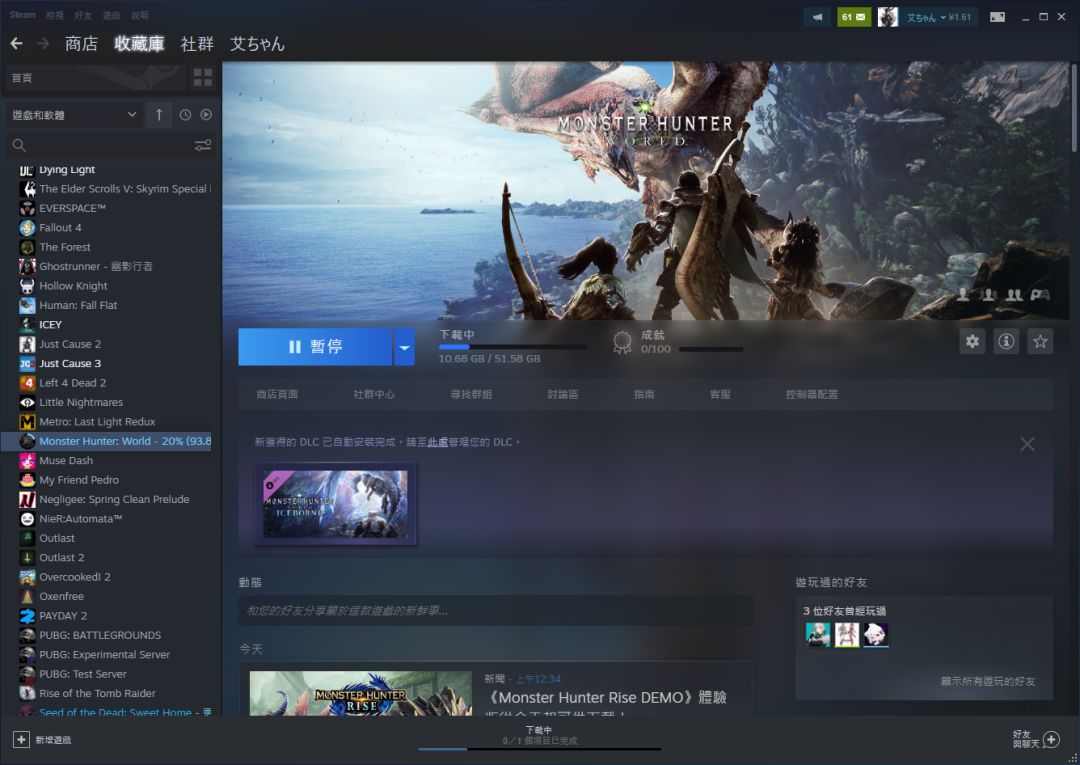Click the download progress bar at bottom
Screen dimensions: 1080x765
tap(539, 748)
